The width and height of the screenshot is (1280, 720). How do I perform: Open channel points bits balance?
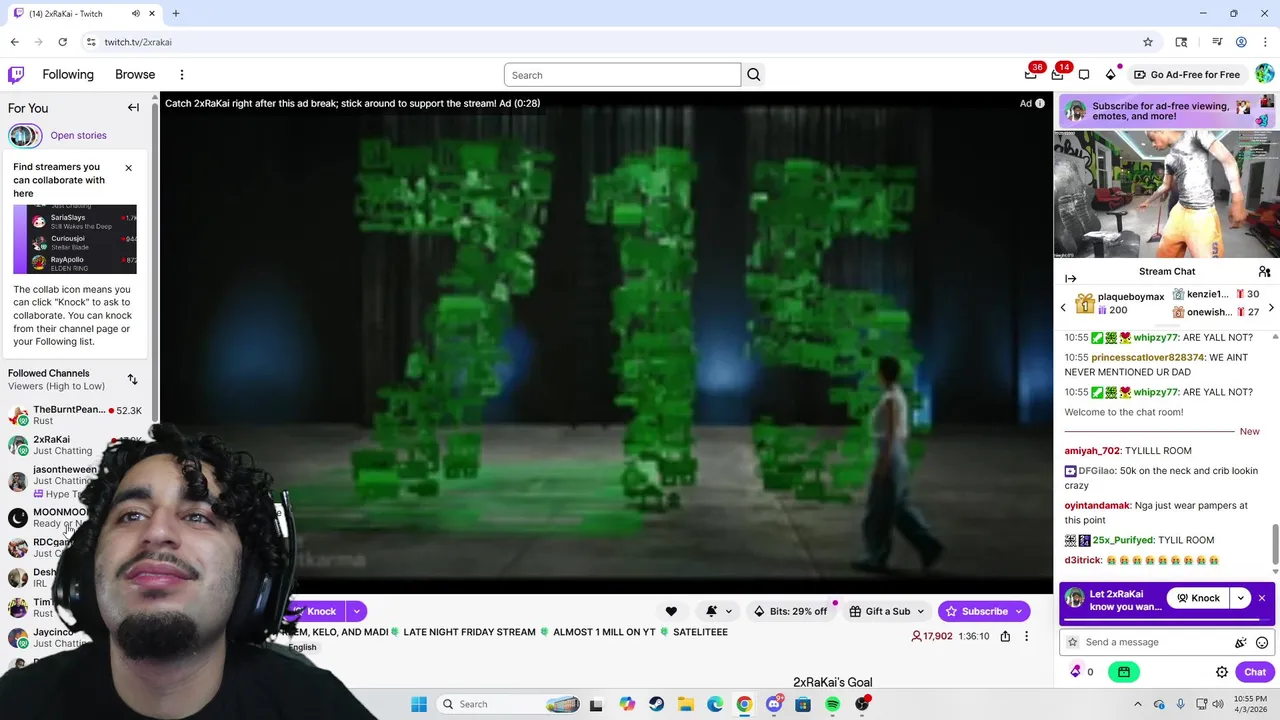click(1082, 672)
